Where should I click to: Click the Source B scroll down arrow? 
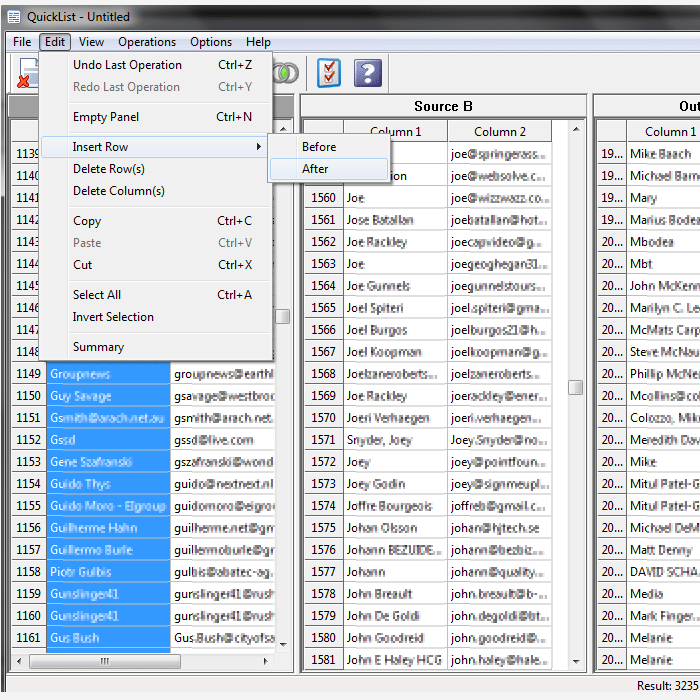click(576, 661)
